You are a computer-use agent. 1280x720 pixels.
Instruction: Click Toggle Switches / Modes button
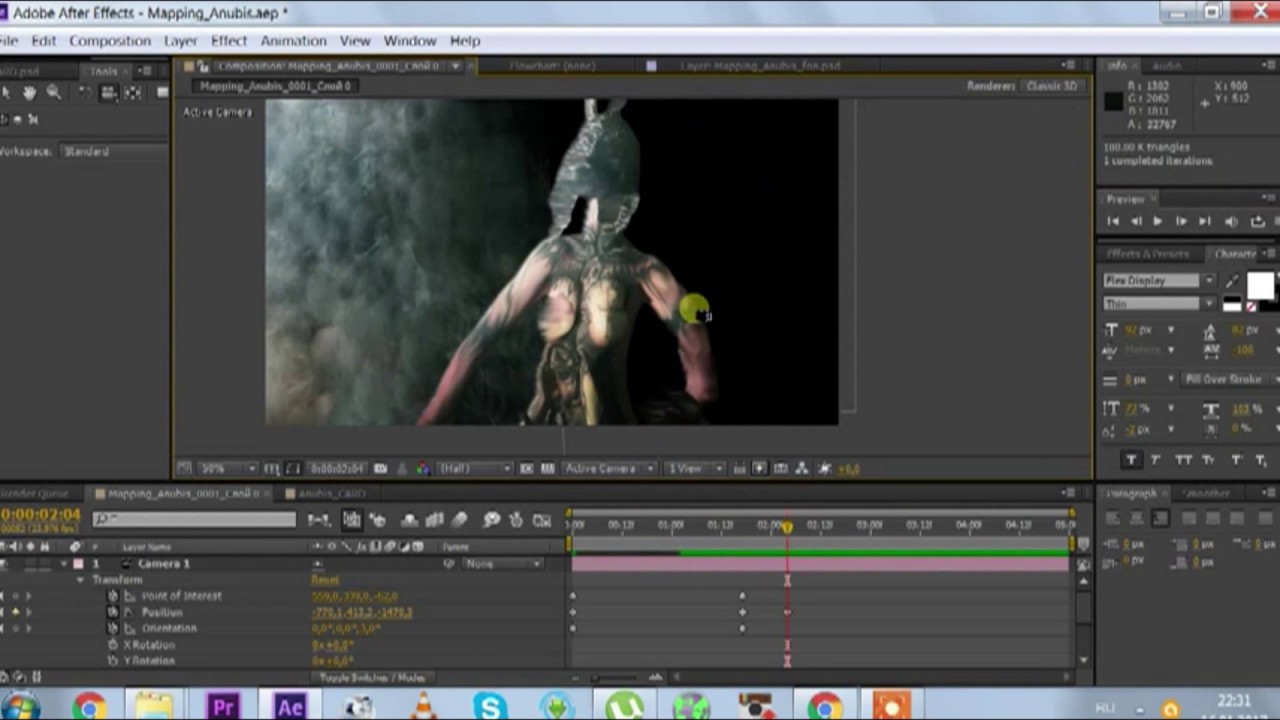pyautogui.click(x=372, y=678)
